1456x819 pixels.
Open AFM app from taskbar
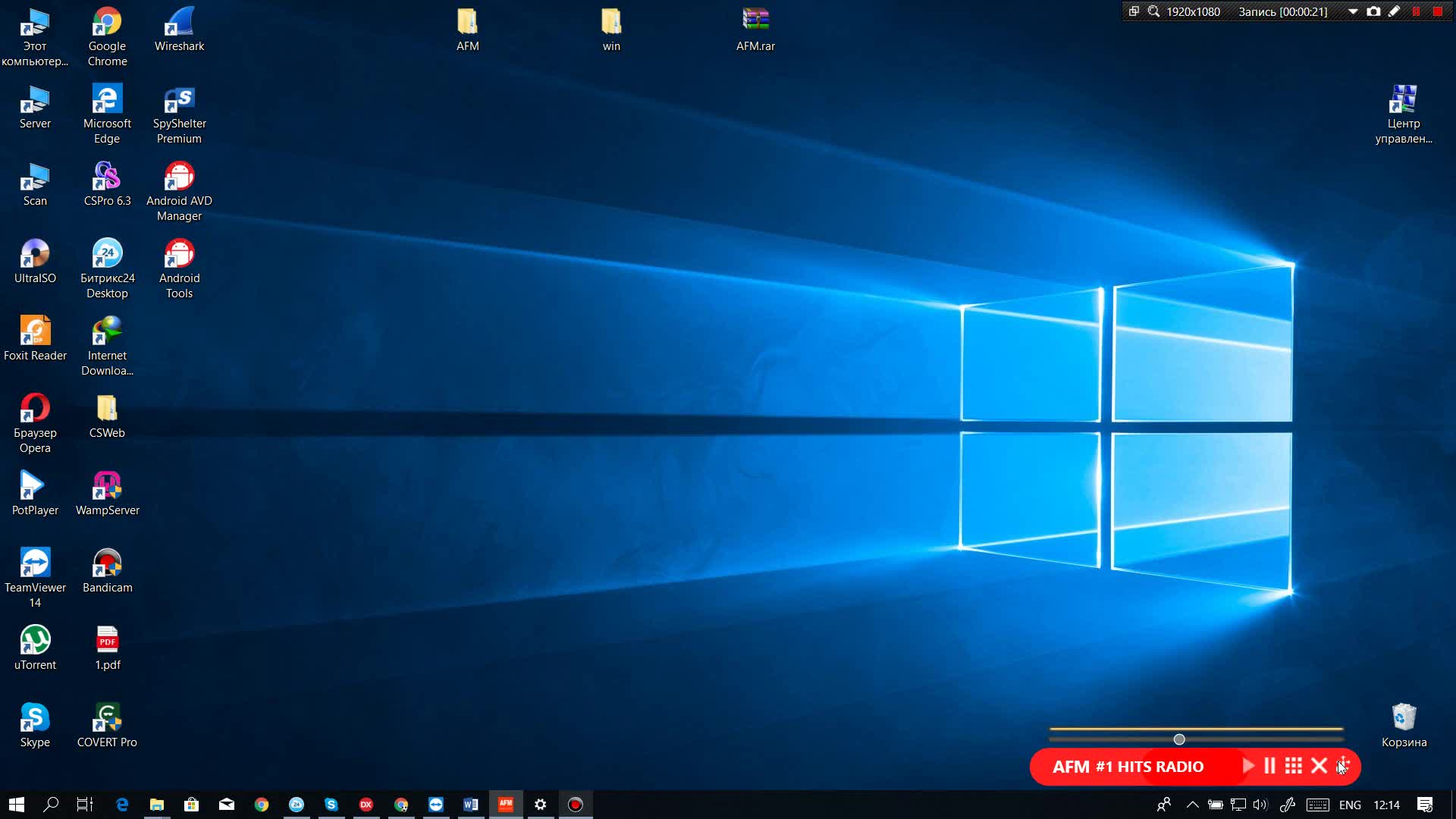(506, 804)
